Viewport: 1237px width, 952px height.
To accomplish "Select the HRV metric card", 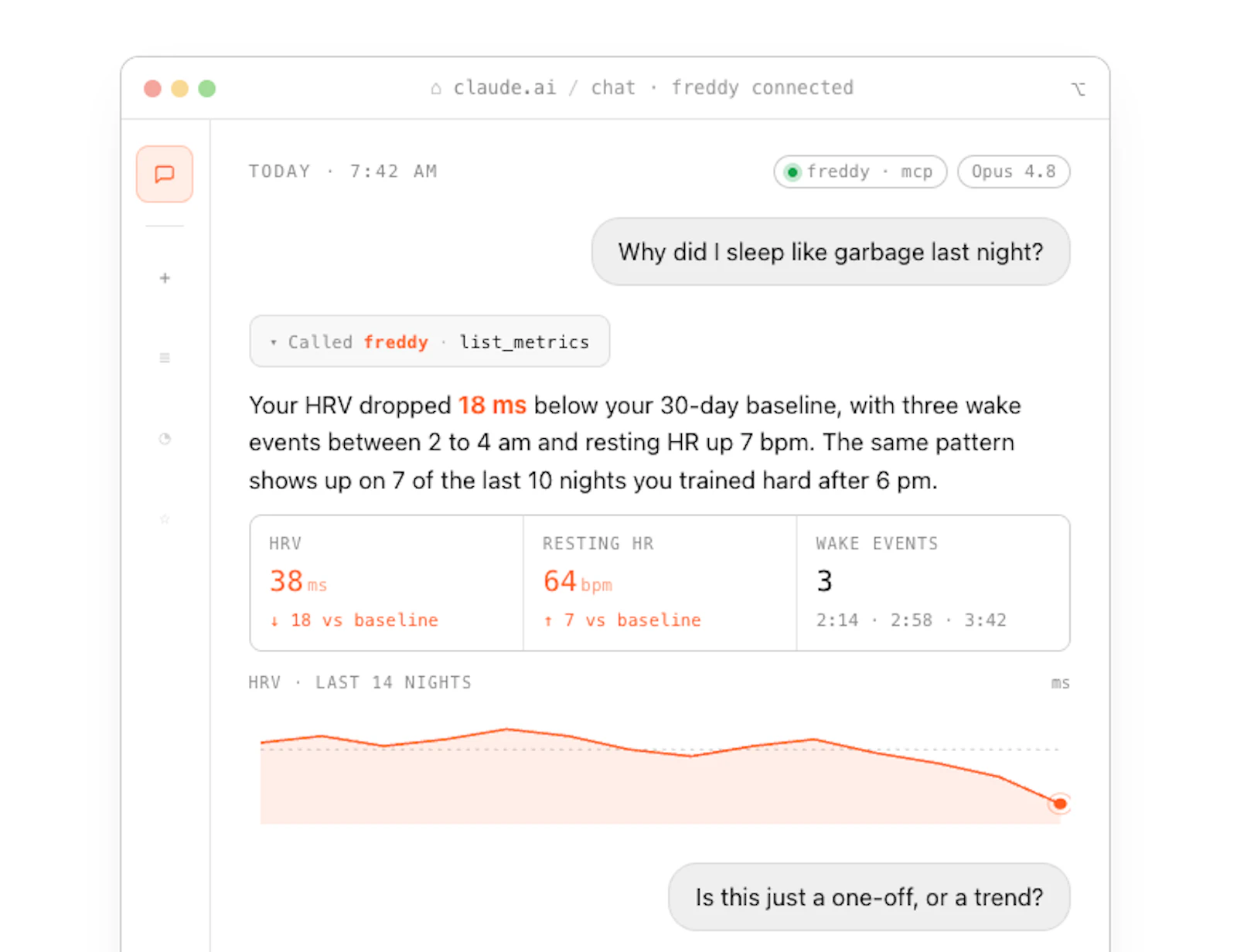I will coord(387,583).
